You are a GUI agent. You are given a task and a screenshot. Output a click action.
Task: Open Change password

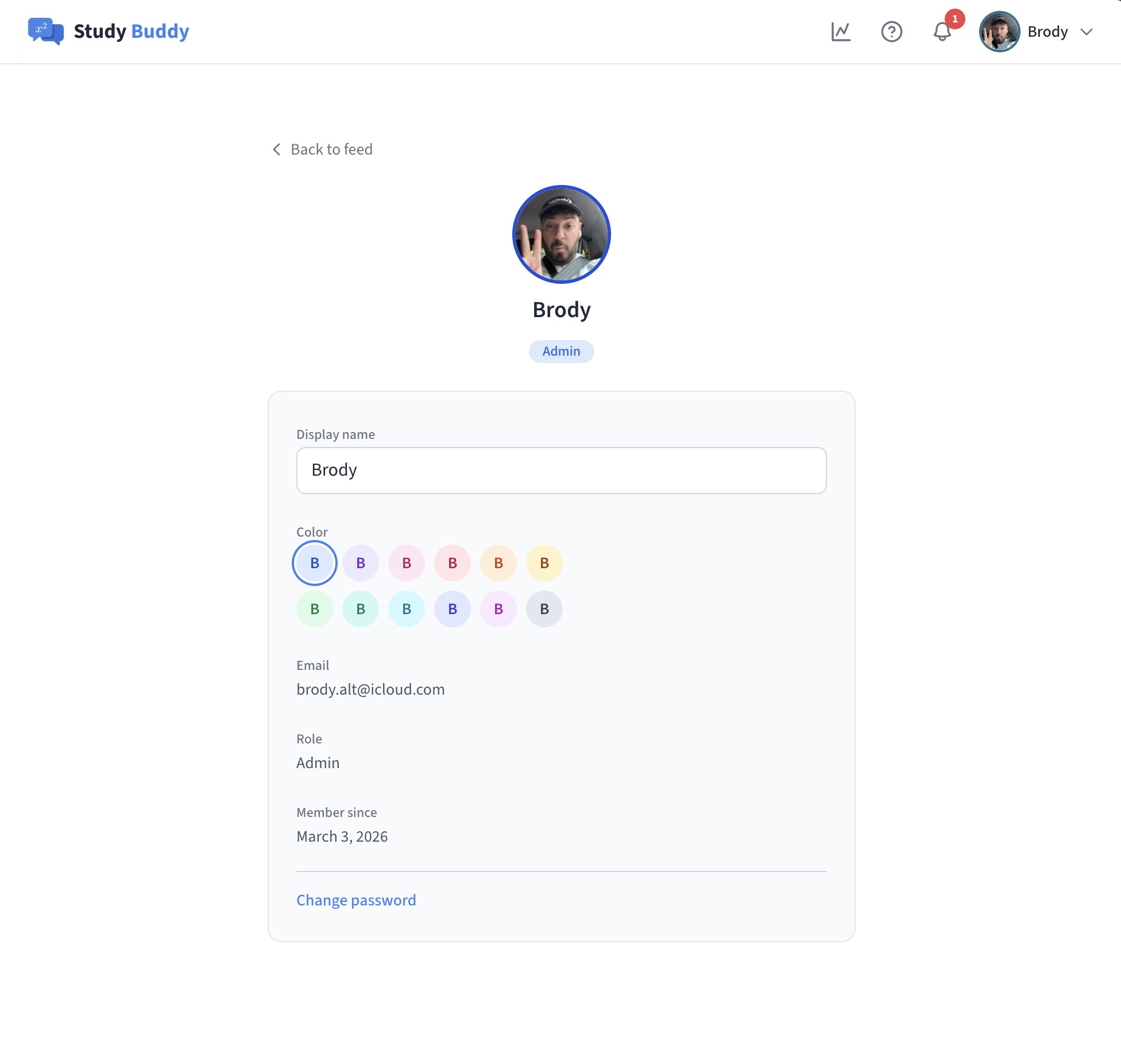click(x=356, y=900)
